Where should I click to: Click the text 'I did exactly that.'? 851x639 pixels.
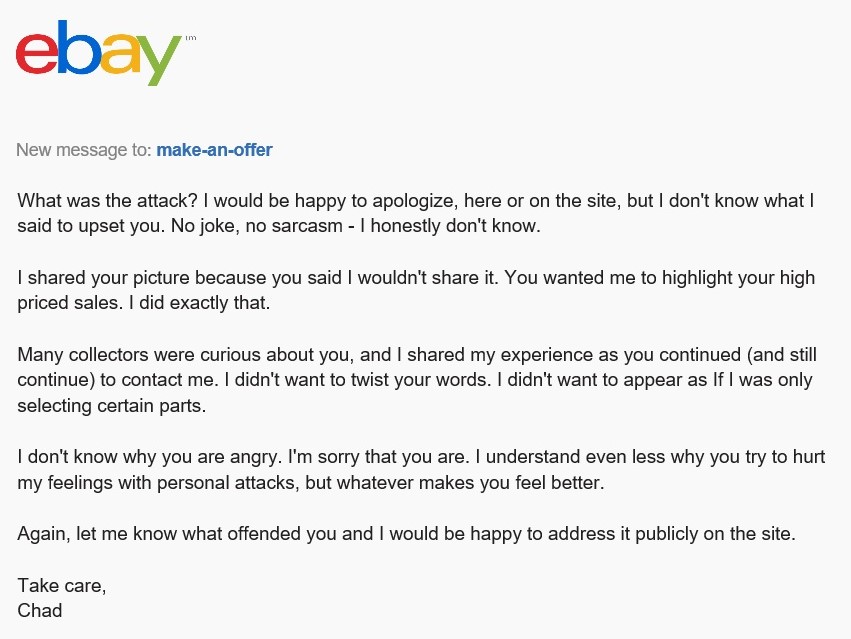(x=199, y=303)
